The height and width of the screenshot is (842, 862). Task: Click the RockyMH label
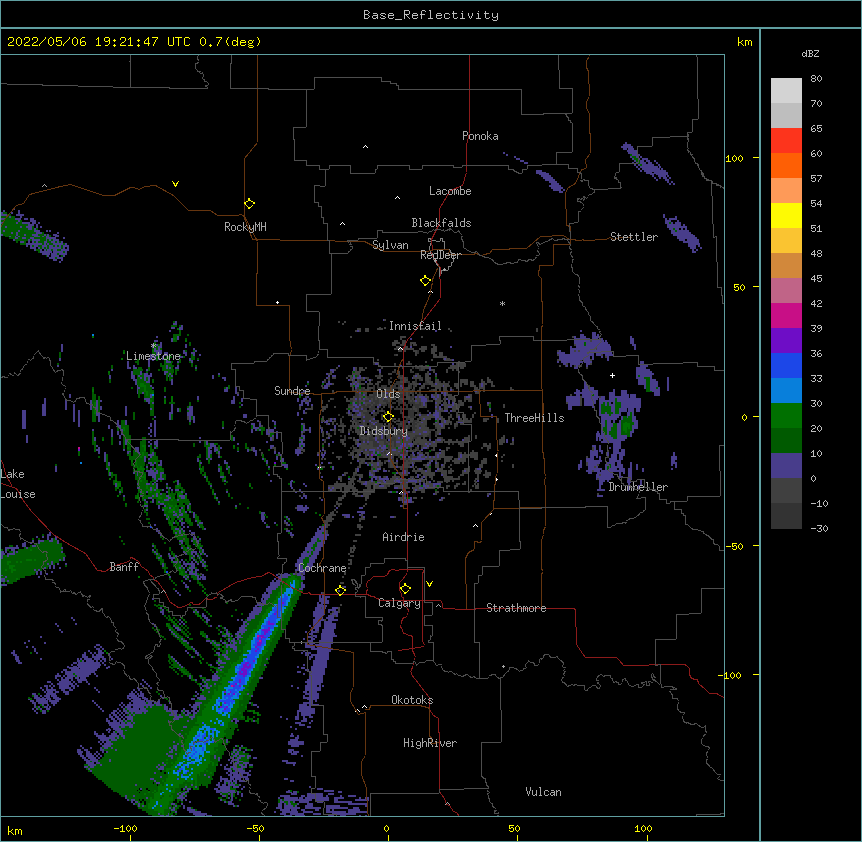click(245, 227)
